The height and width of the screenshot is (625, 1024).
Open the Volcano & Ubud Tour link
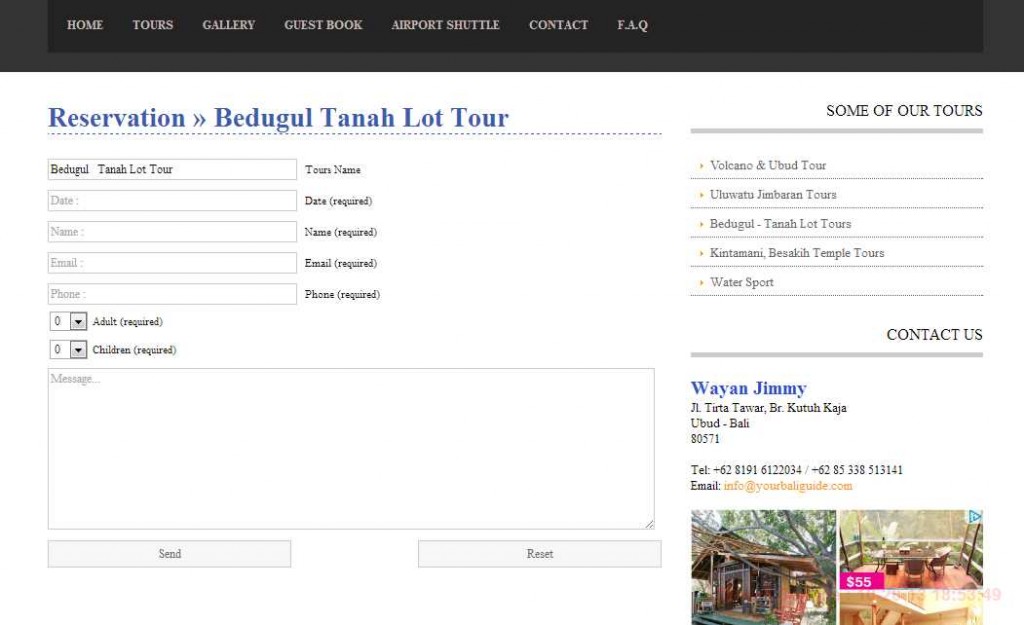tap(768, 165)
